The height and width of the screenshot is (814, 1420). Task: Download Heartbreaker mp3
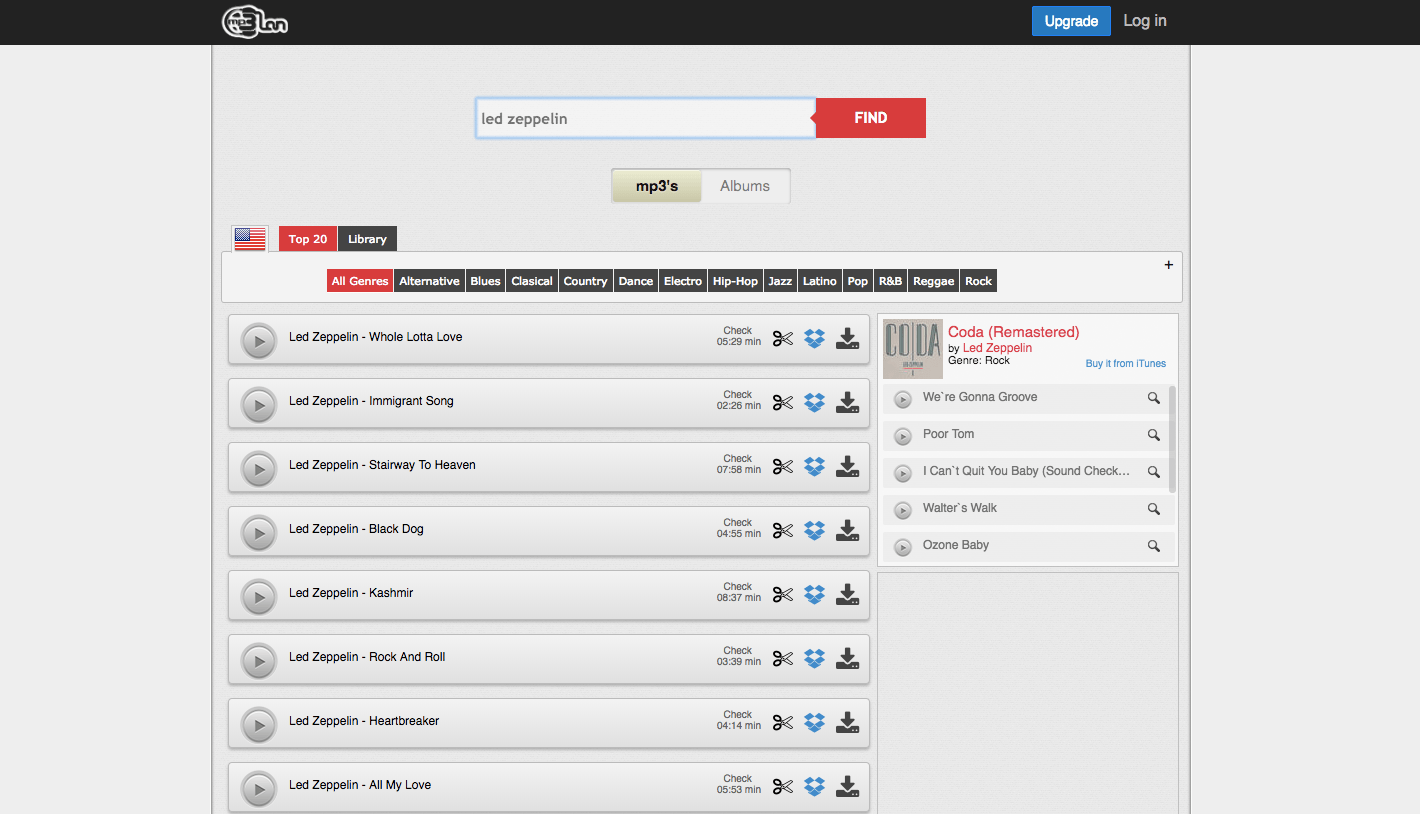click(x=848, y=723)
